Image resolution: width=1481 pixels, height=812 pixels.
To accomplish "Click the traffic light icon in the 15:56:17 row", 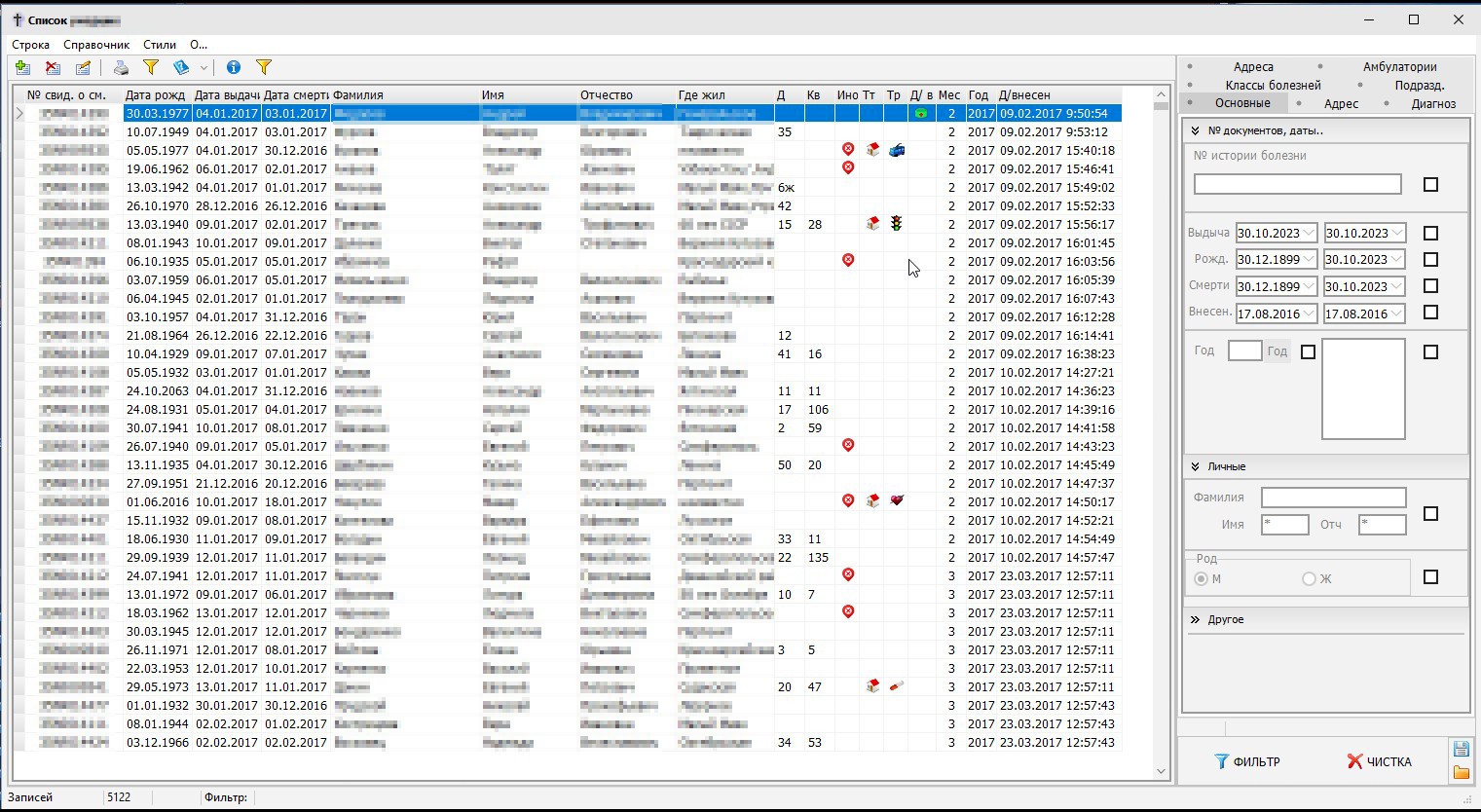I will point(896,224).
